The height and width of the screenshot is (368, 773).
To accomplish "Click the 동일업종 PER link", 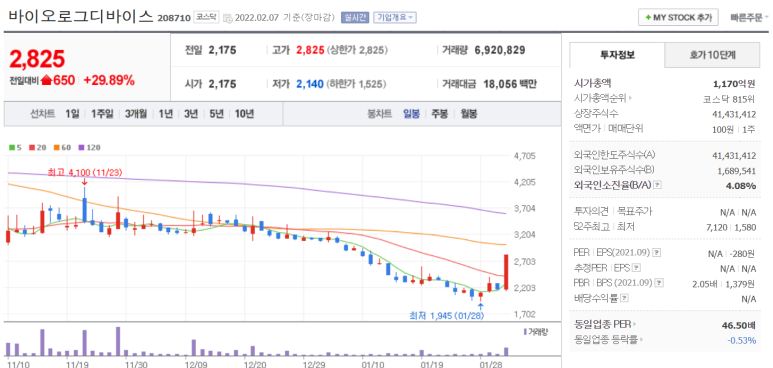I will pos(602,325).
